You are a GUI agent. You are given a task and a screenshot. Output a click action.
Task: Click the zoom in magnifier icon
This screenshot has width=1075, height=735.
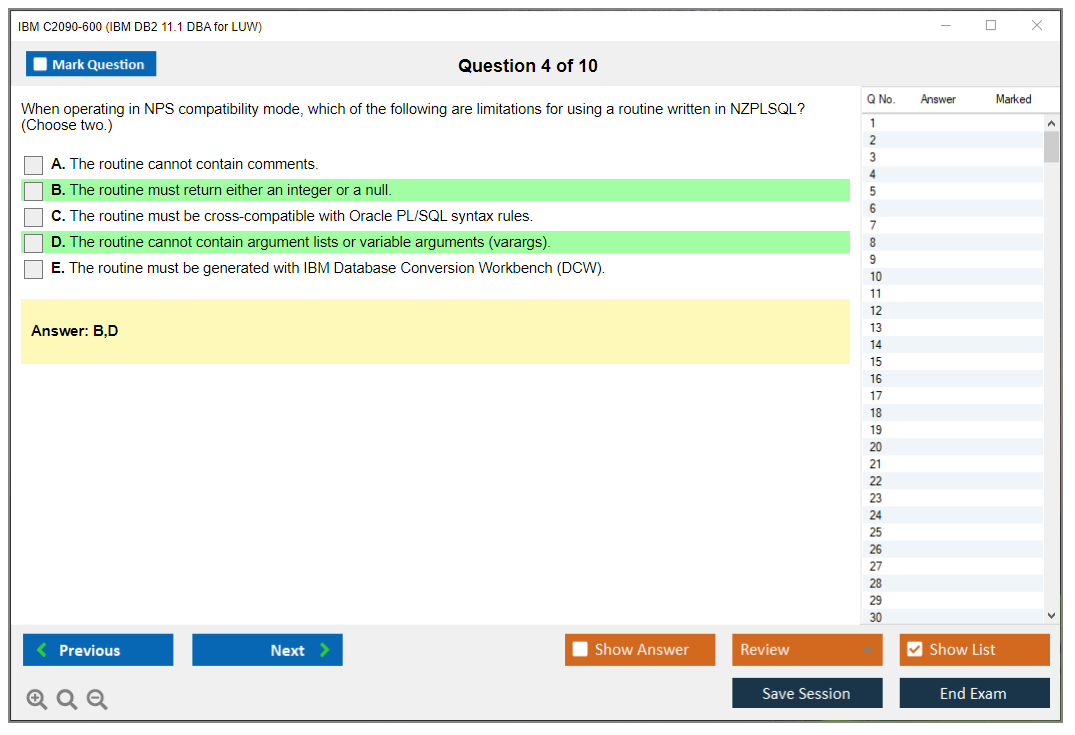(37, 700)
